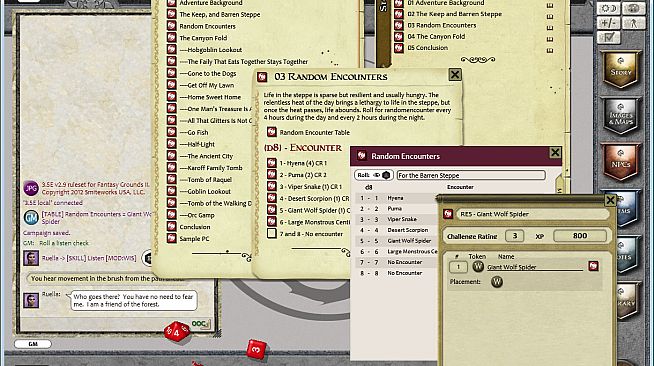Click link icon for 04 The Canyon Fold
Screen dimensions: 654x366
point(399,36)
